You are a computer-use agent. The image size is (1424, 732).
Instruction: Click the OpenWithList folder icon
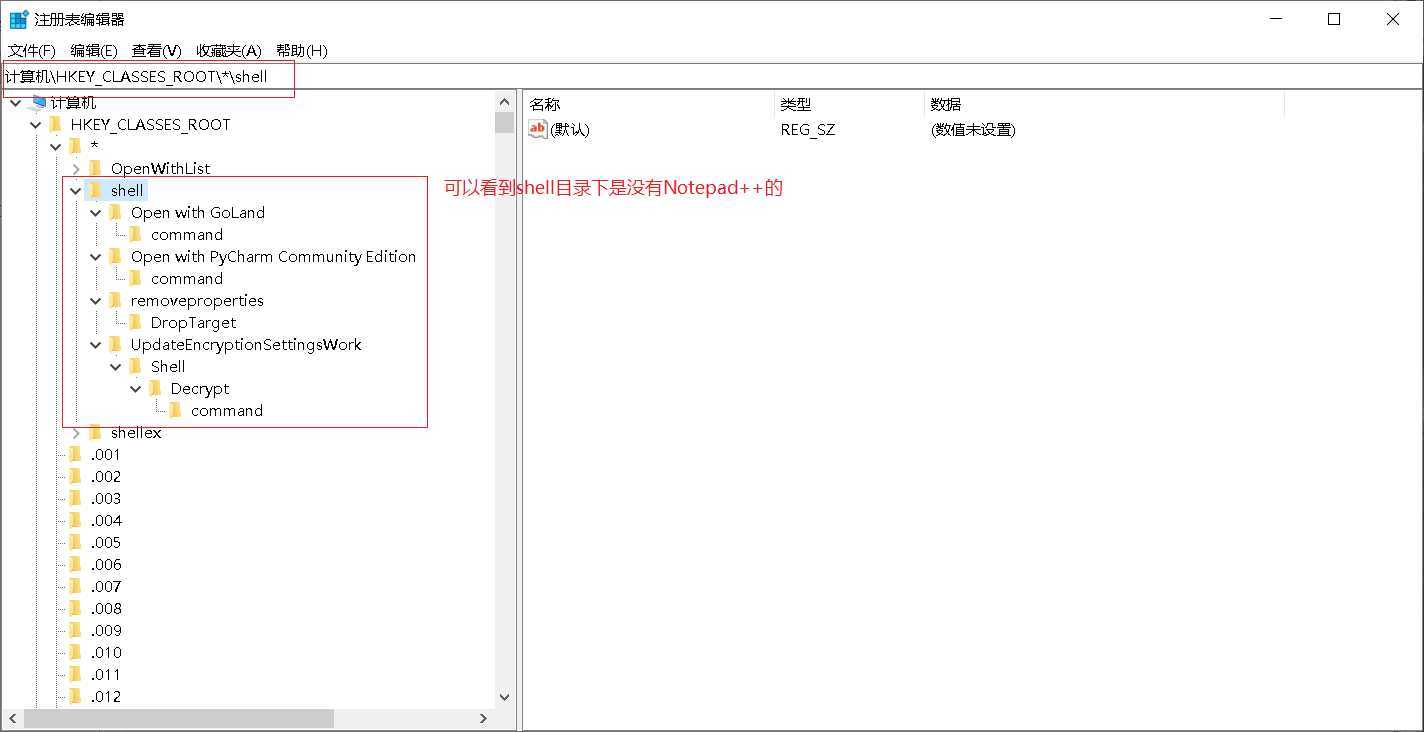[x=96, y=168]
